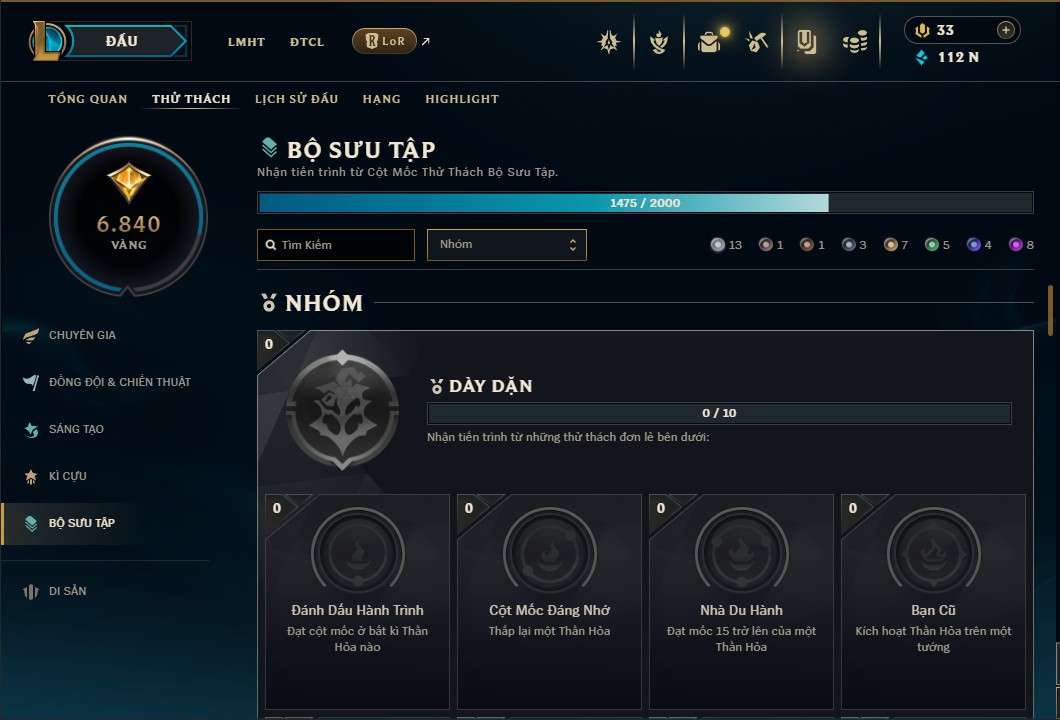Add RP using the plus icon
1060x720 pixels.
pos(1005,30)
